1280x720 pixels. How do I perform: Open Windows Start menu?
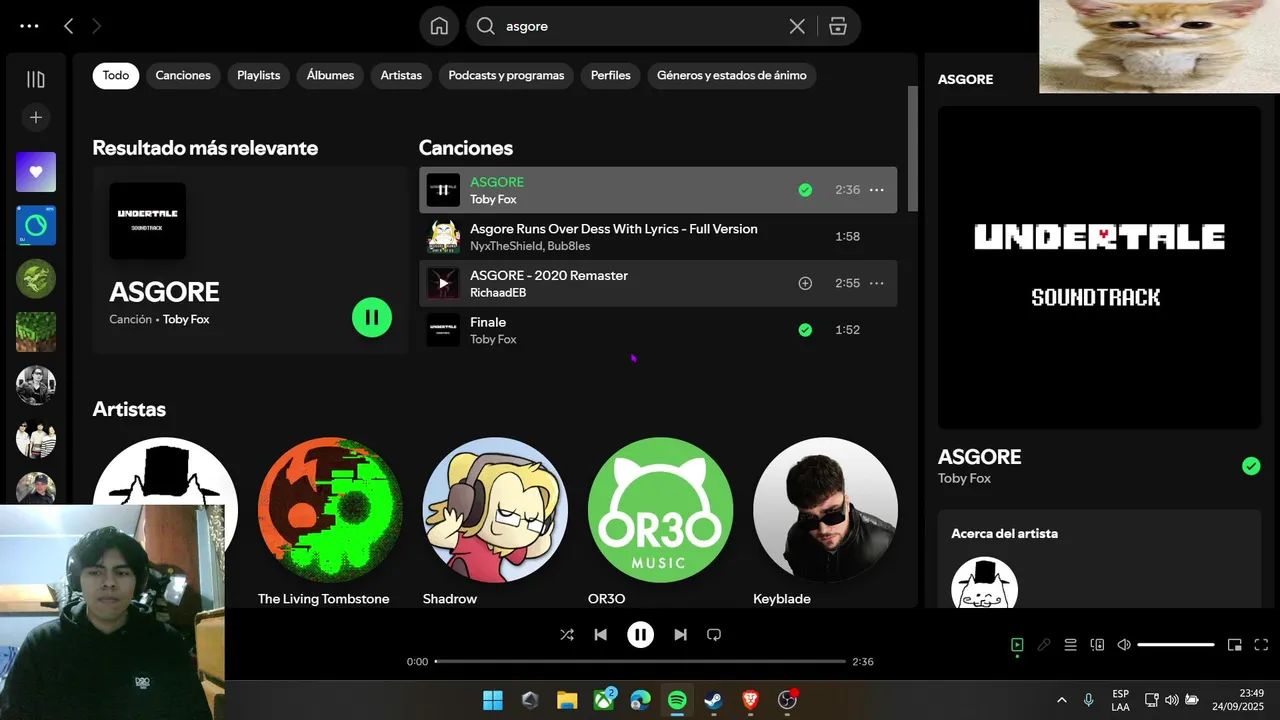pos(493,700)
